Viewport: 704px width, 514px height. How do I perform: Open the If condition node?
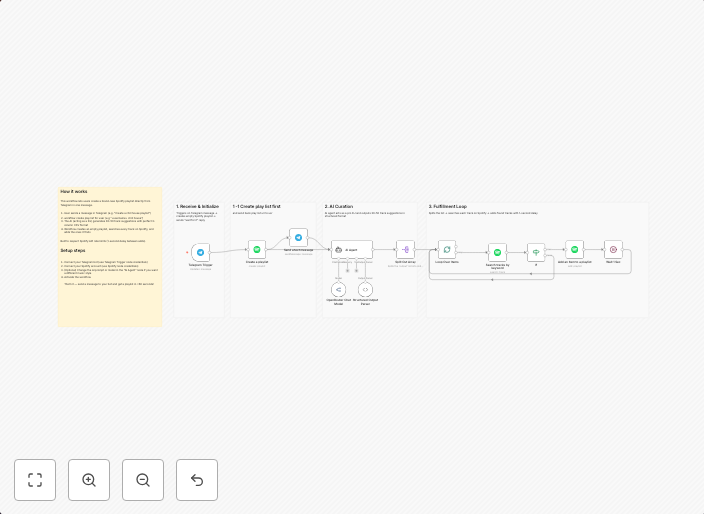point(536,253)
